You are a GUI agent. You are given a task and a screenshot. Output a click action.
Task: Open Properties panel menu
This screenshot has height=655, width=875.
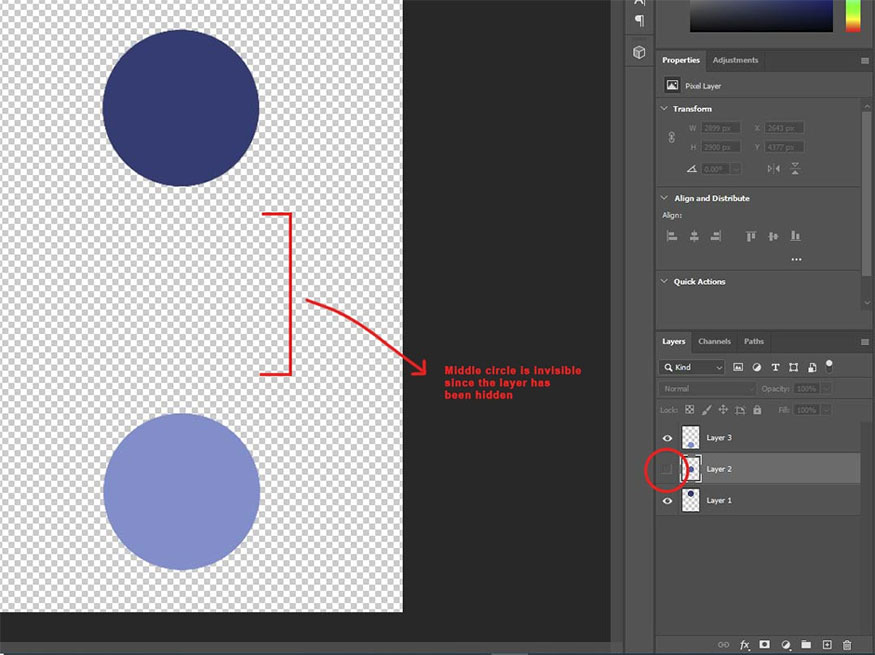coord(864,60)
